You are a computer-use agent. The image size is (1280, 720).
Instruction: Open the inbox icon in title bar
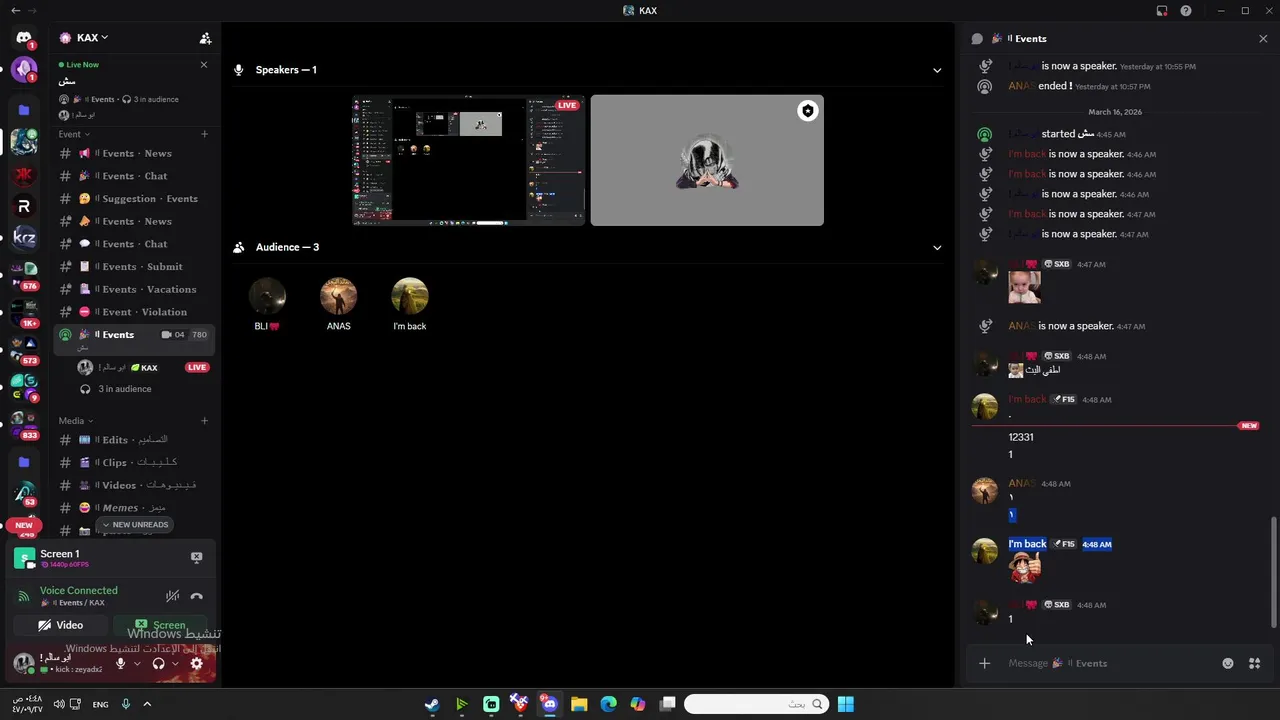[x=1162, y=11]
